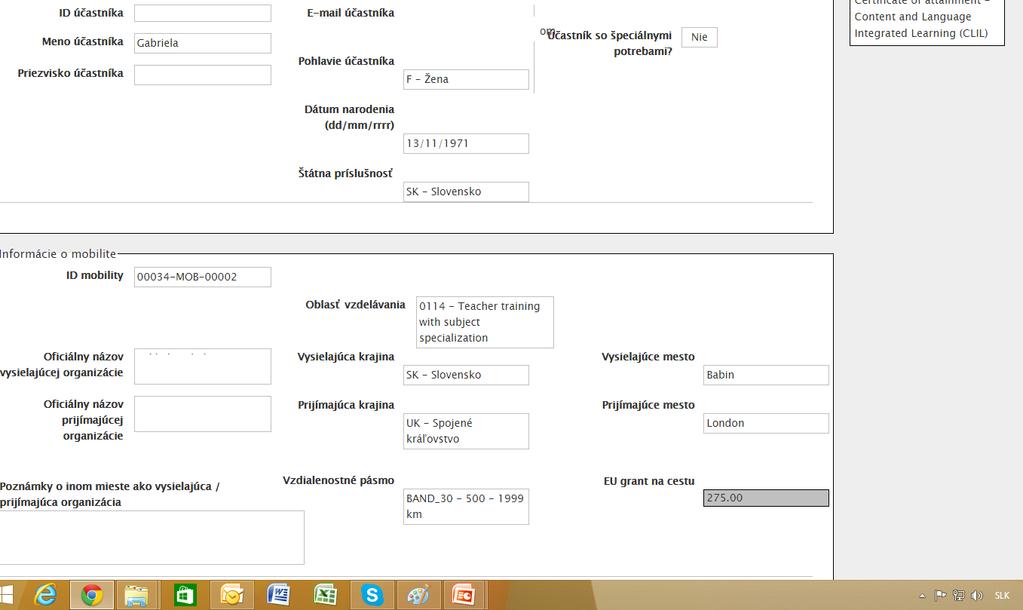1023x610 pixels.
Task: Click the ID účastníka input field
Action: pyautogui.click(x=202, y=13)
